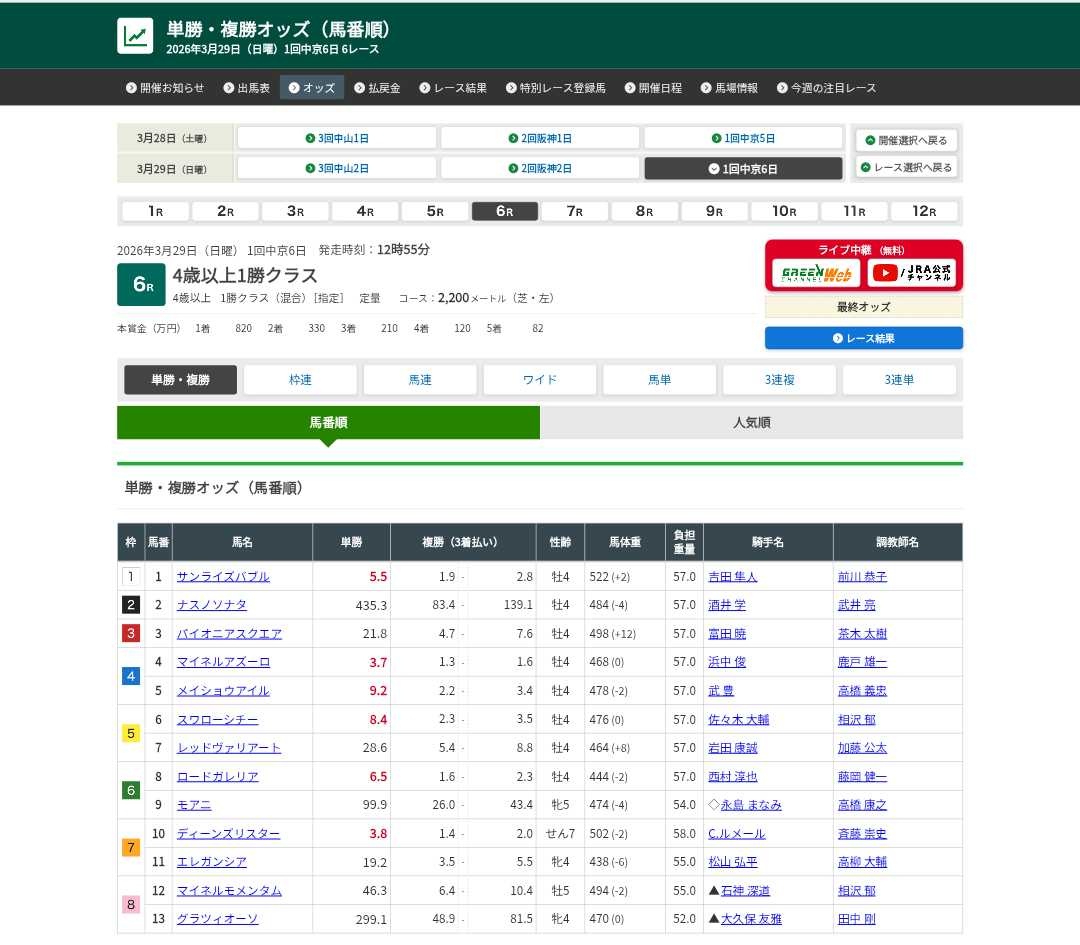
Task: Switch to the 人気順 tab
Action: (751, 423)
